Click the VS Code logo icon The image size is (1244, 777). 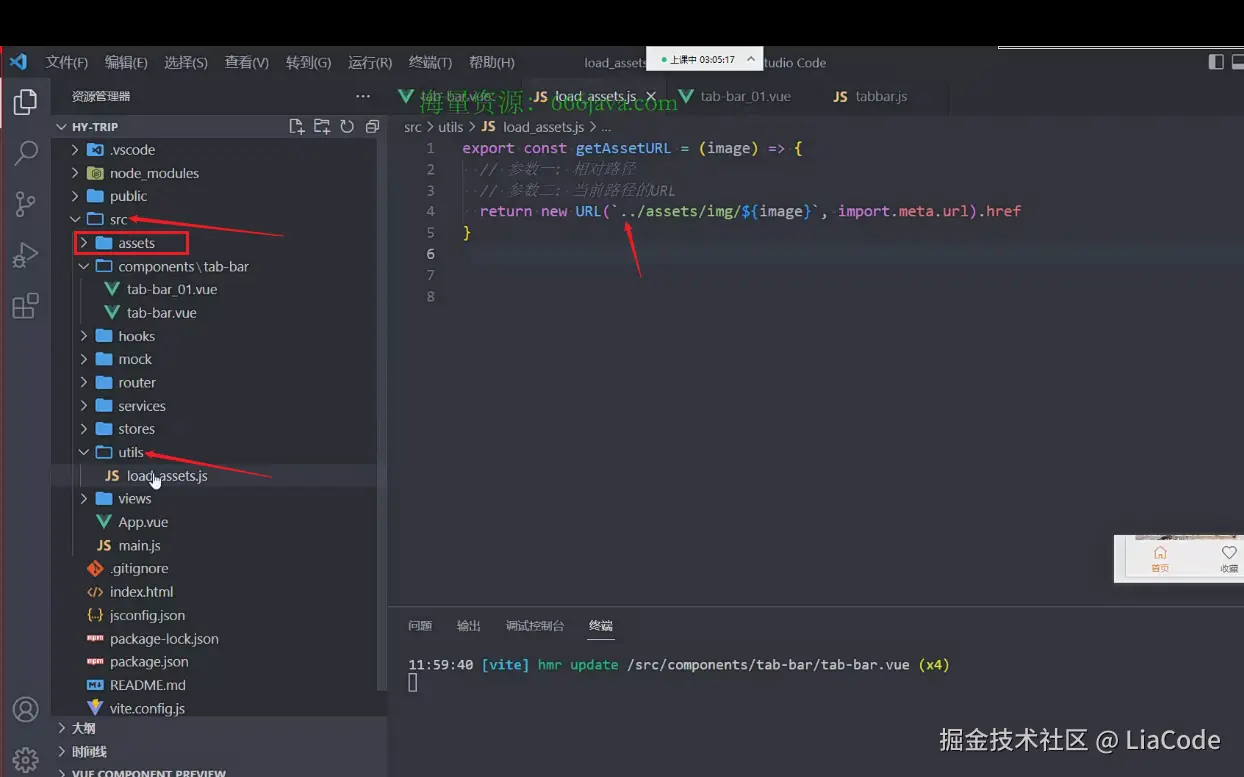tap(18, 62)
